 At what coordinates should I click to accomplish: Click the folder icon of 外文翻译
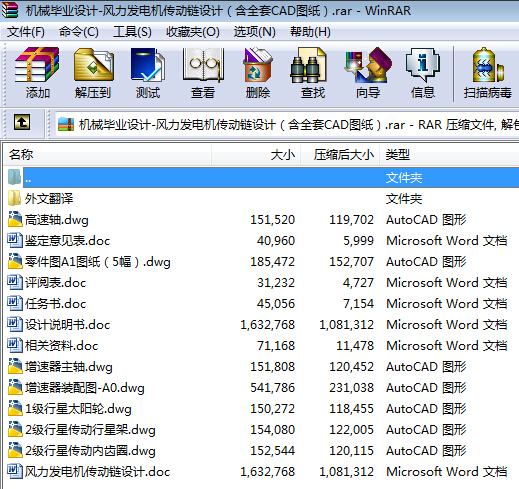click(14, 198)
